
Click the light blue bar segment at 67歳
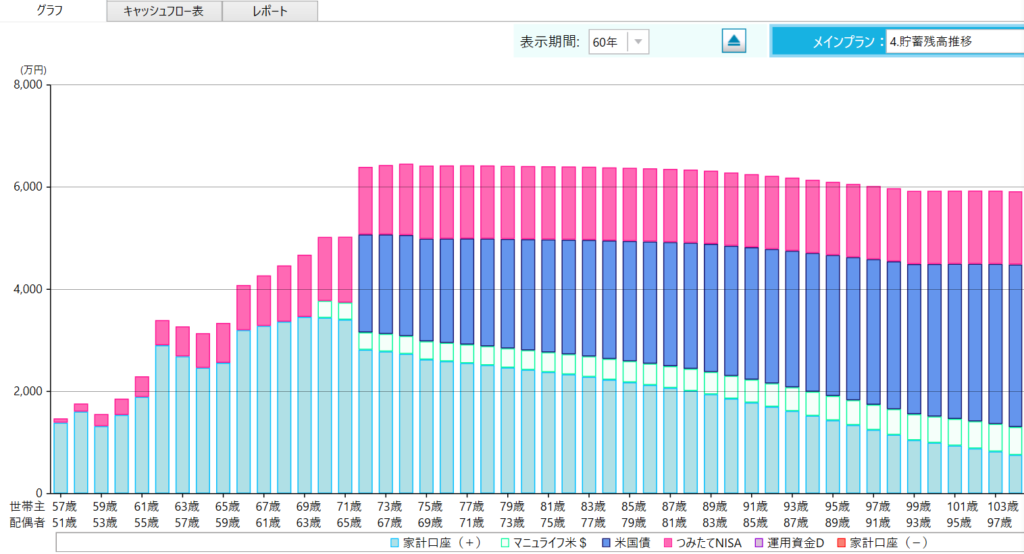[264, 410]
